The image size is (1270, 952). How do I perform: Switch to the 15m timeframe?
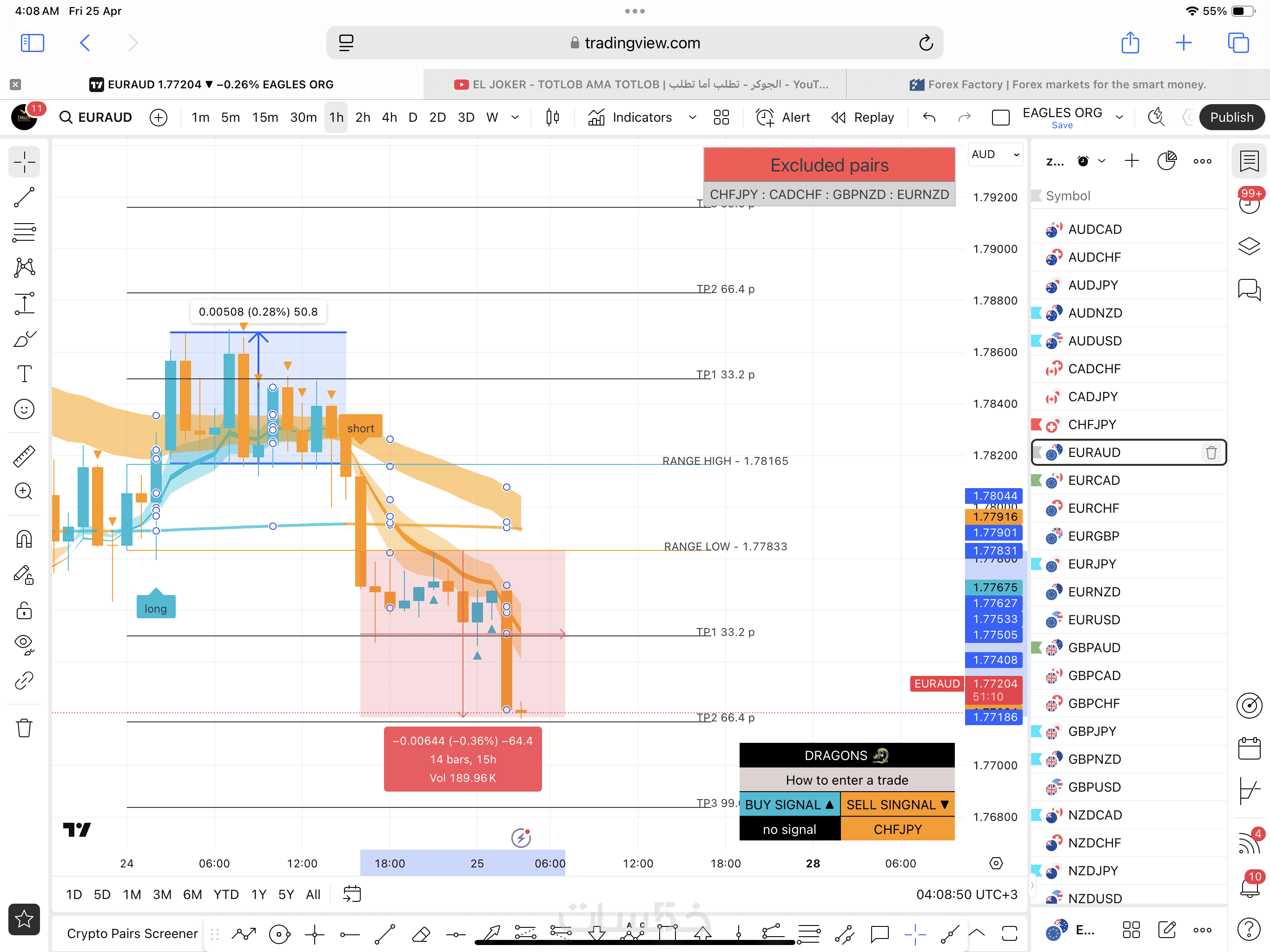tap(265, 117)
